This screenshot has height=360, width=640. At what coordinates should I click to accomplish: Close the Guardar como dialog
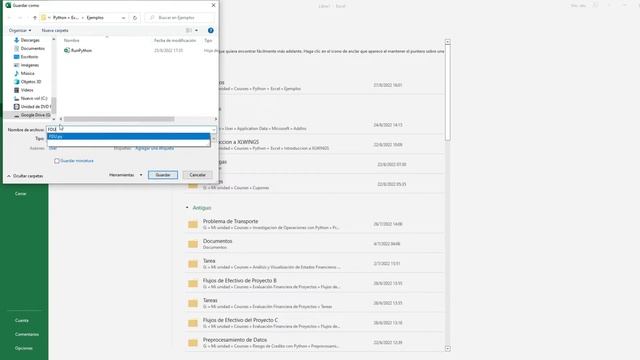213,5
